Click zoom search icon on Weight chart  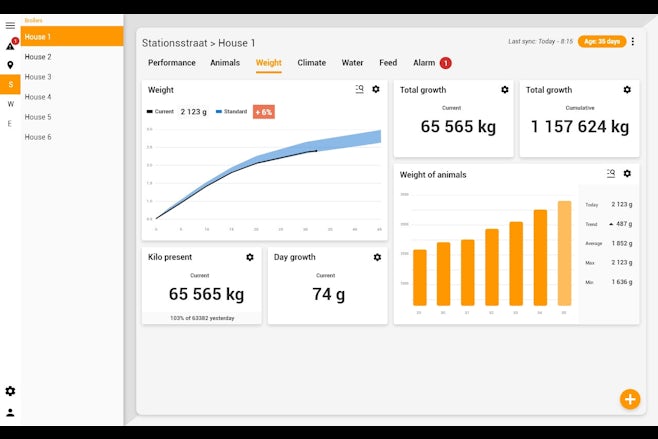pos(359,89)
